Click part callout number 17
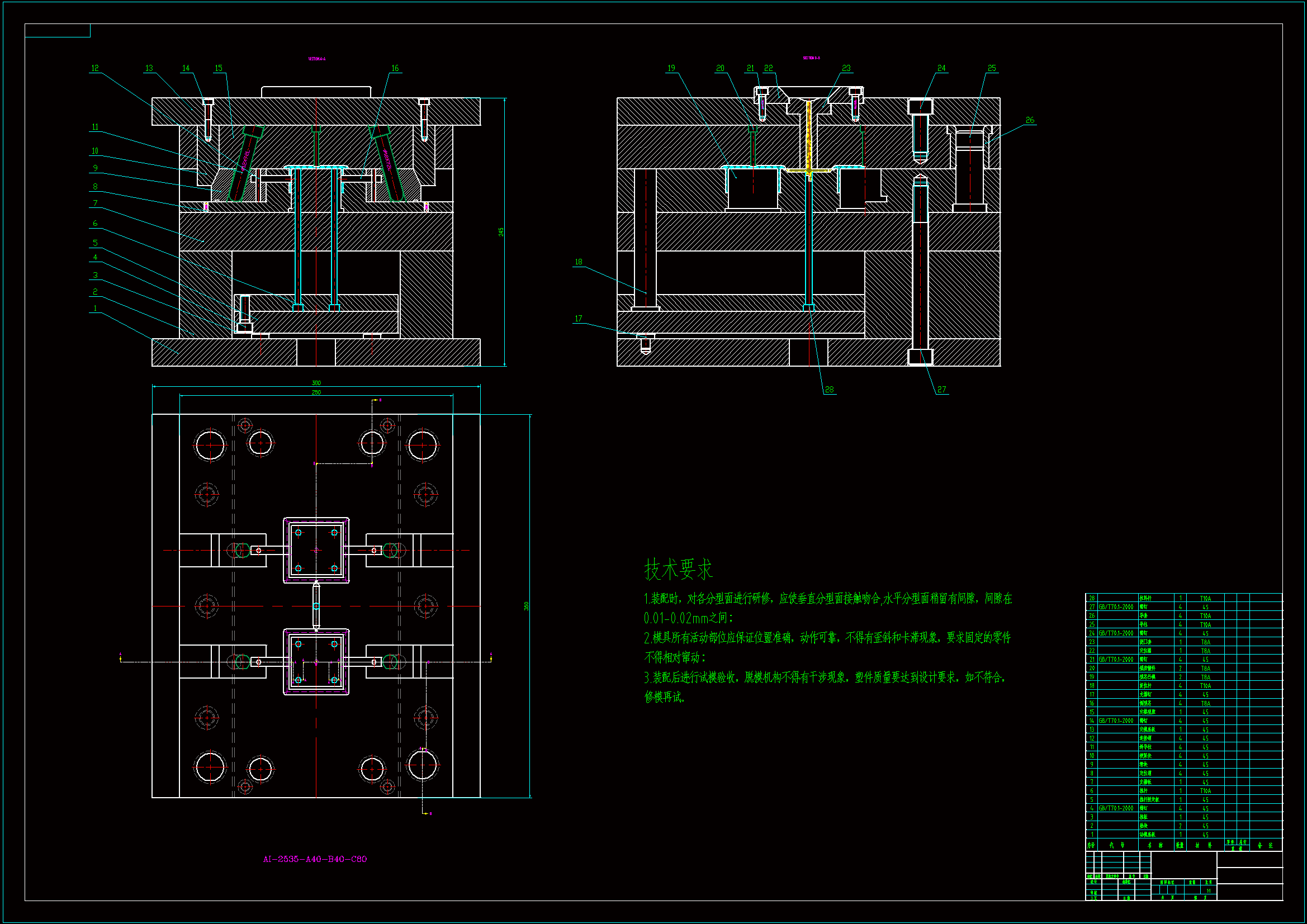This screenshot has width=1307, height=924. (579, 319)
